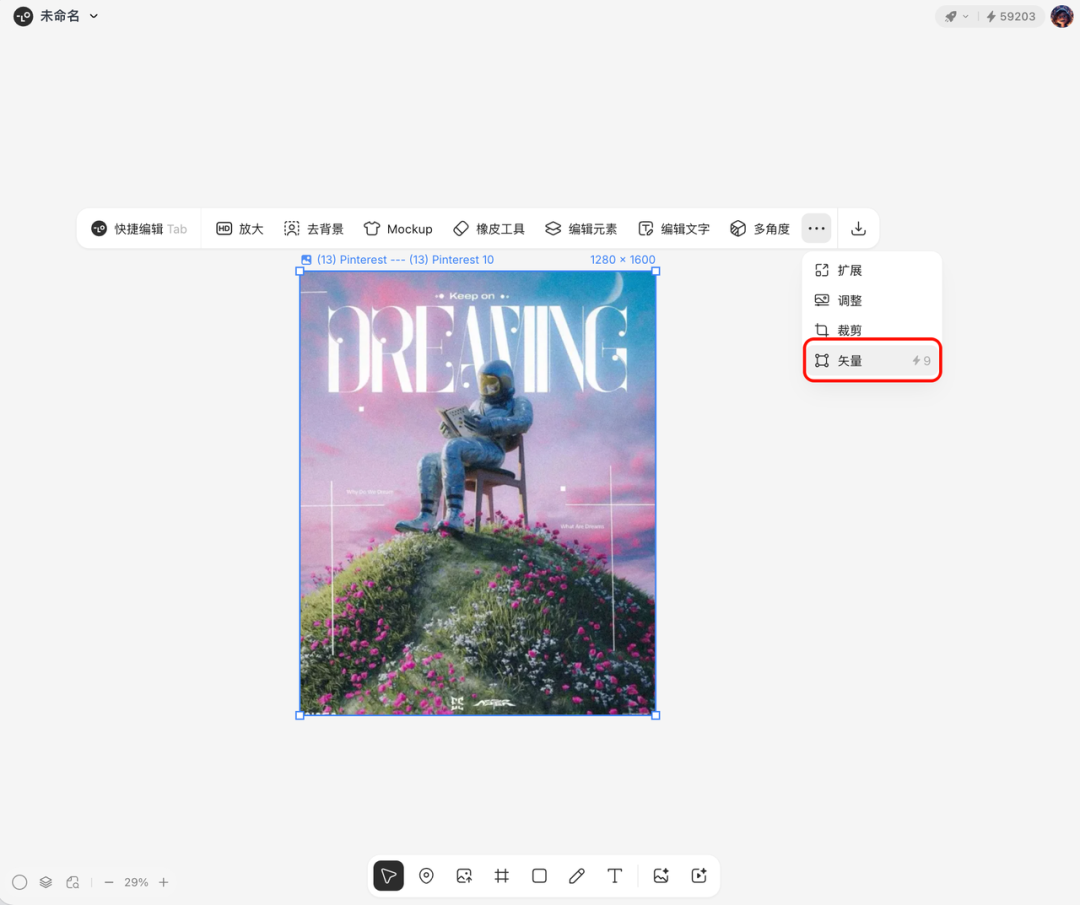Collapse the three-dot more options menu

tap(816, 229)
